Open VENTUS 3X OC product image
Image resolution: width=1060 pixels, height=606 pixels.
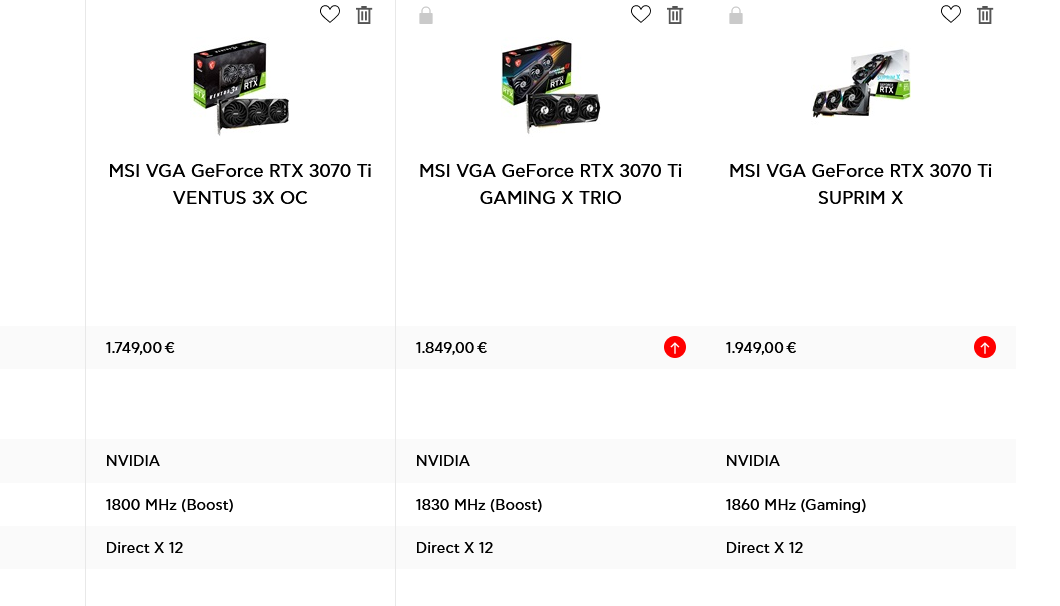241,87
